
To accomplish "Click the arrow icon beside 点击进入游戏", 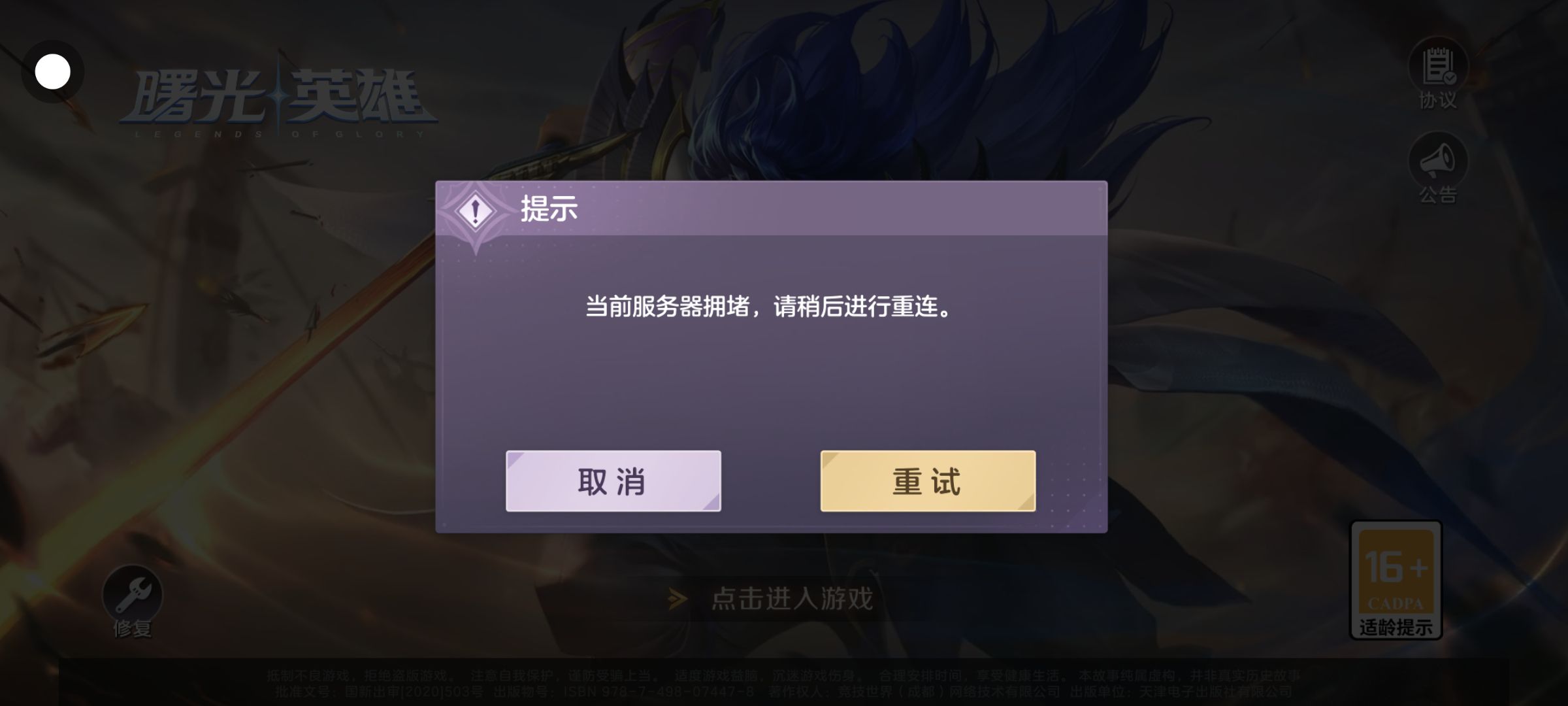I will tap(678, 598).
